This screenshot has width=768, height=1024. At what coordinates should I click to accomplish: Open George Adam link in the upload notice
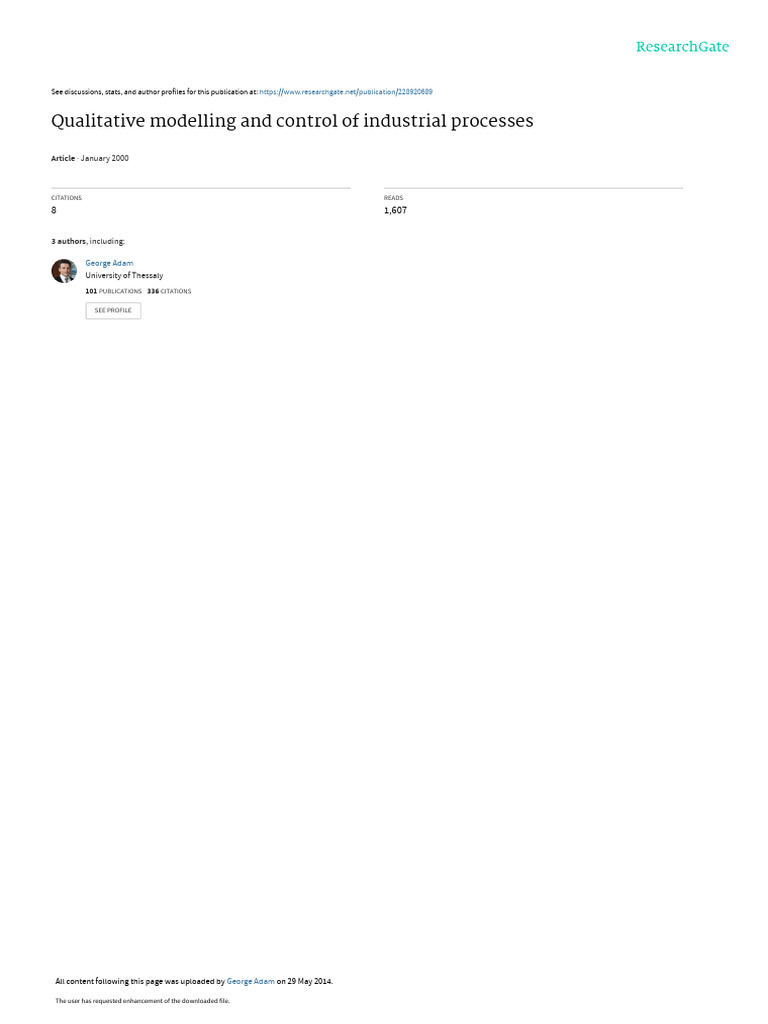pos(251,981)
